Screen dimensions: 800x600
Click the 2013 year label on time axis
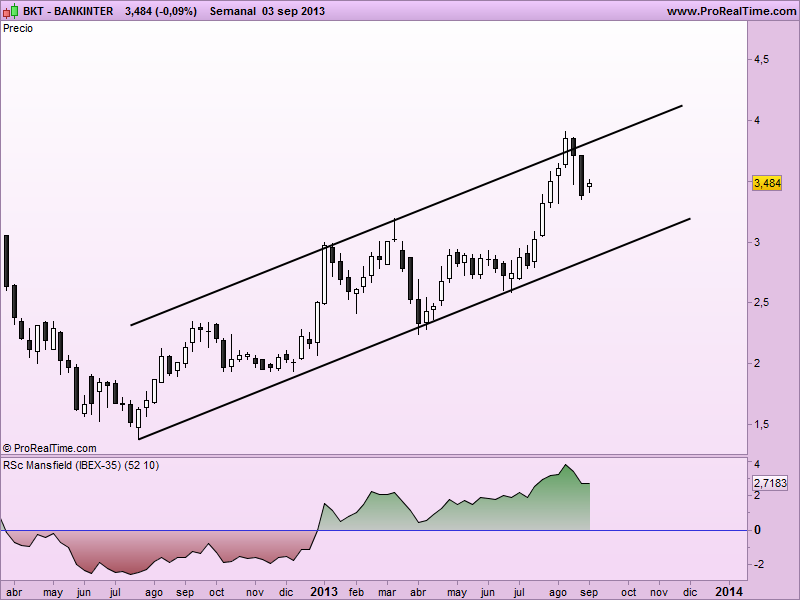point(324,591)
